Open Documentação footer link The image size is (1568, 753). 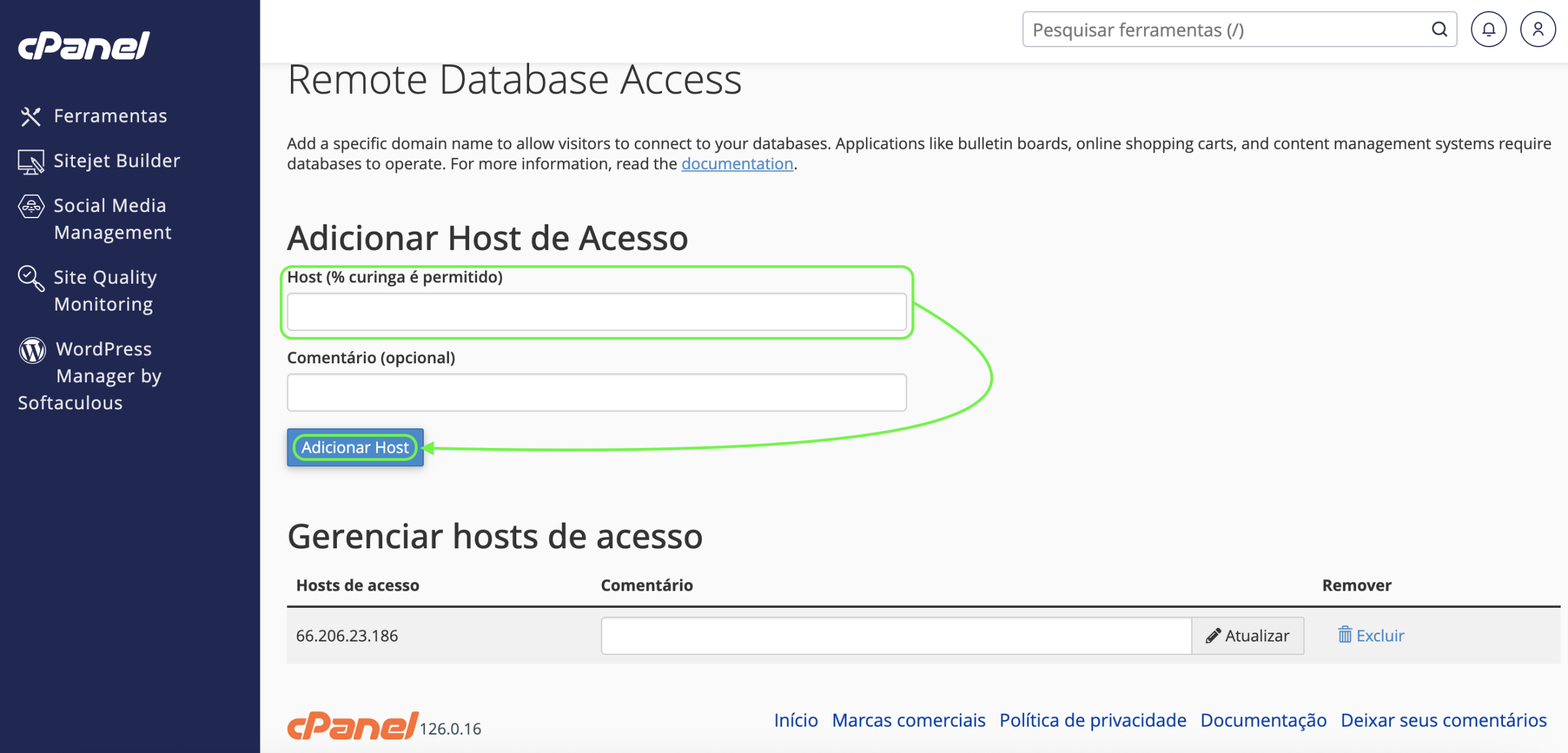click(1264, 720)
